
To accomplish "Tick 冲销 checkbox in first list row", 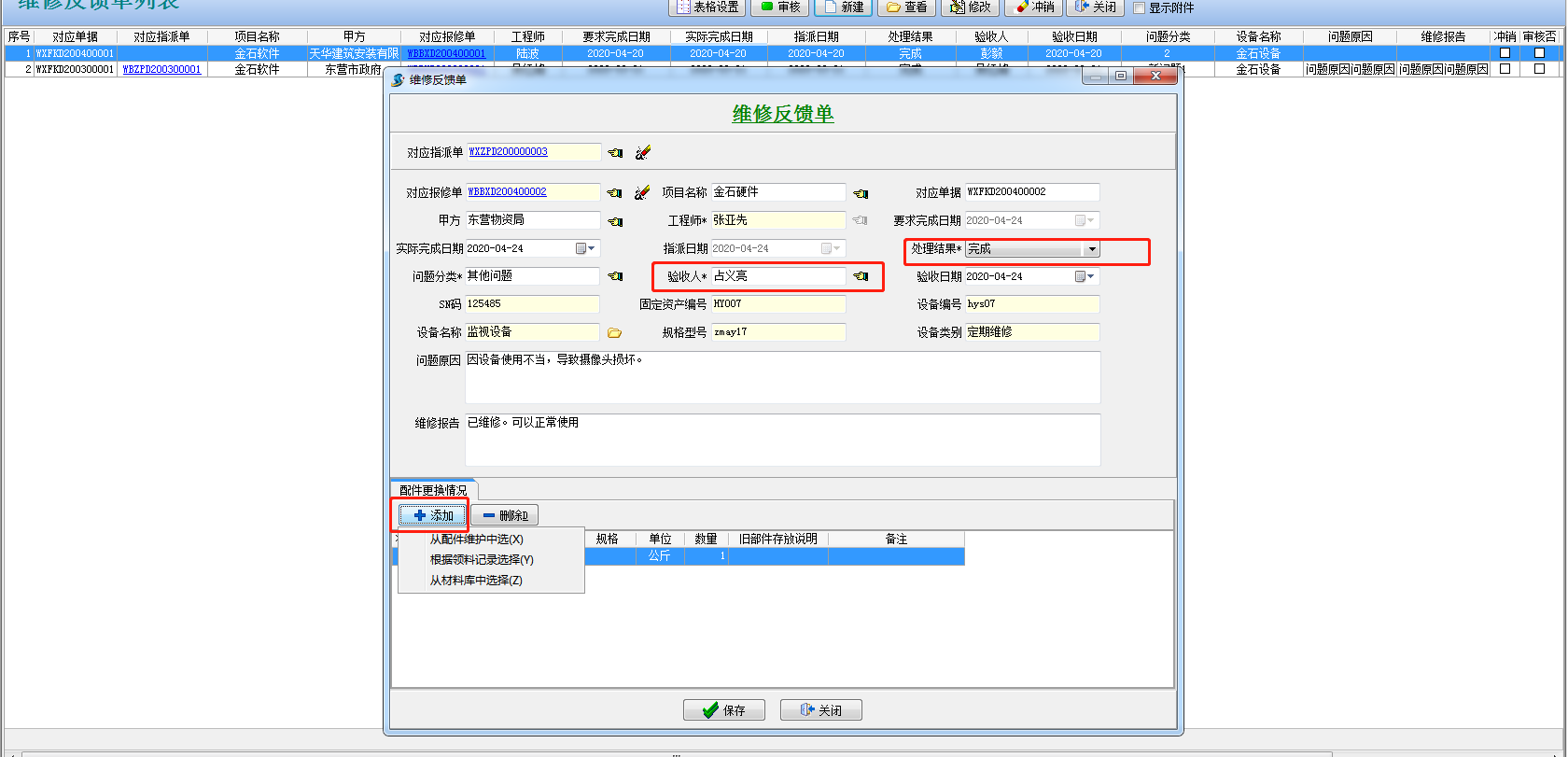I will tap(1505, 53).
